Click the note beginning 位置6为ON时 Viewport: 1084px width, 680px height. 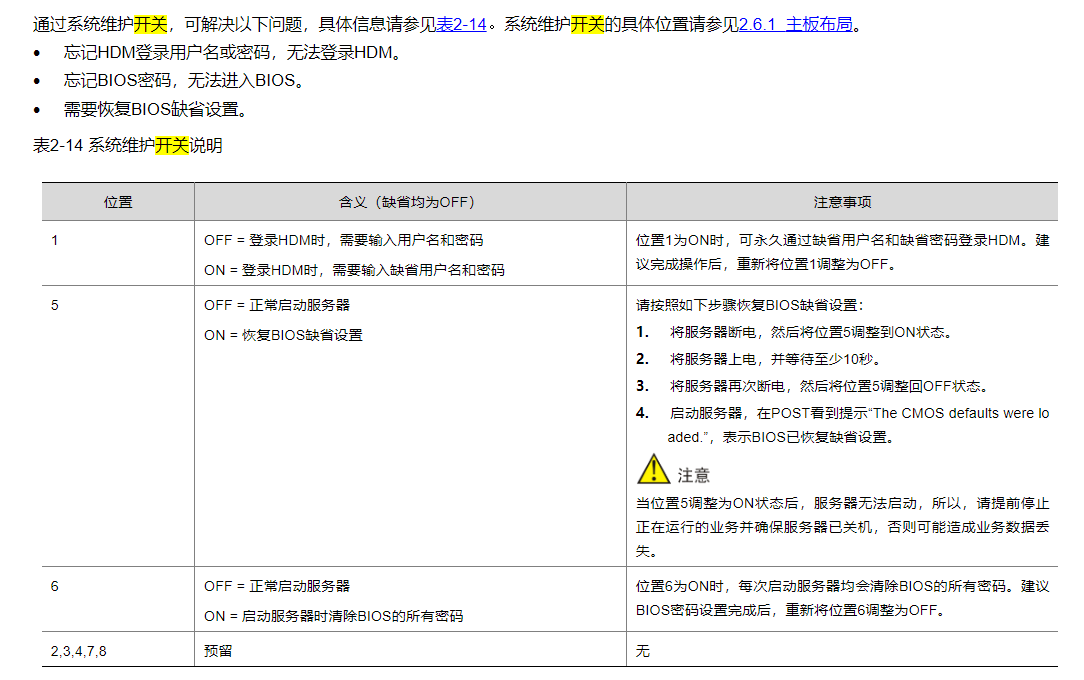pyautogui.click(x=843, y=598)
